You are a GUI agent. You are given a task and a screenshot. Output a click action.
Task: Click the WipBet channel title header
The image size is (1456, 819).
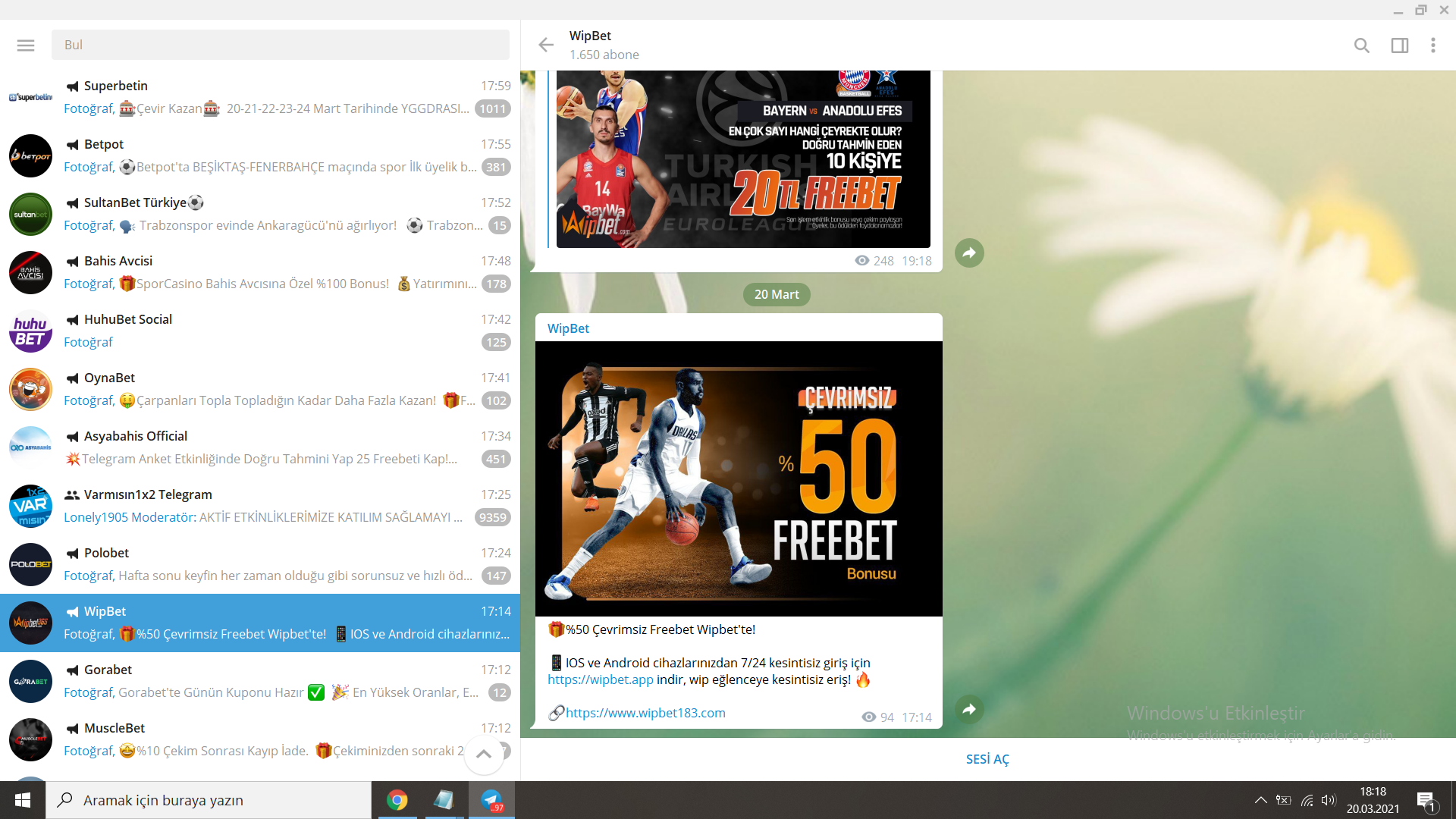[590, 36]
